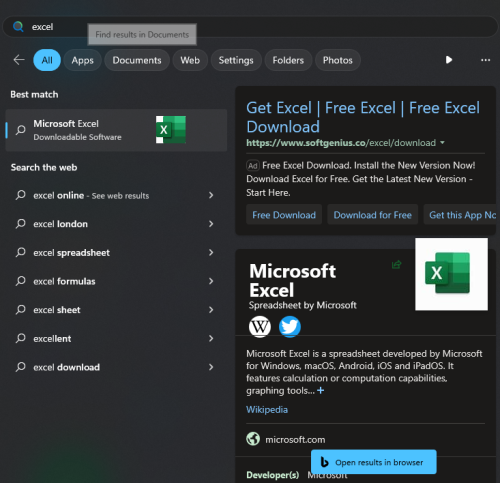Select the excel online suggestion
Viewport: 500px width, 483px height.
tap(116, 195)
